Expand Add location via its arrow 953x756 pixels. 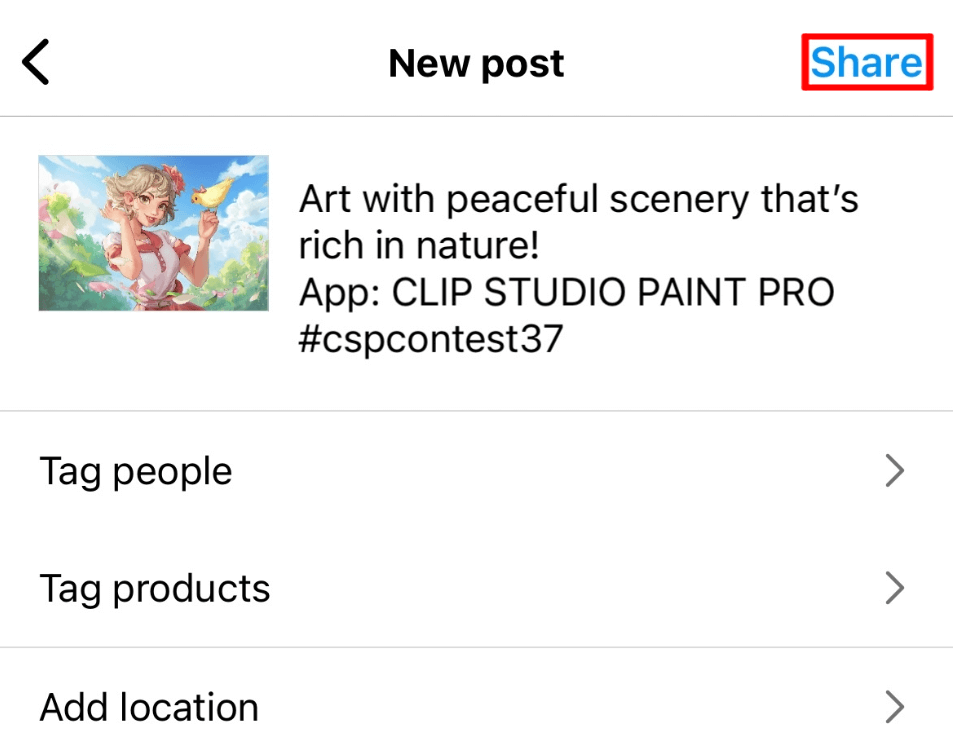click(895, 707)
